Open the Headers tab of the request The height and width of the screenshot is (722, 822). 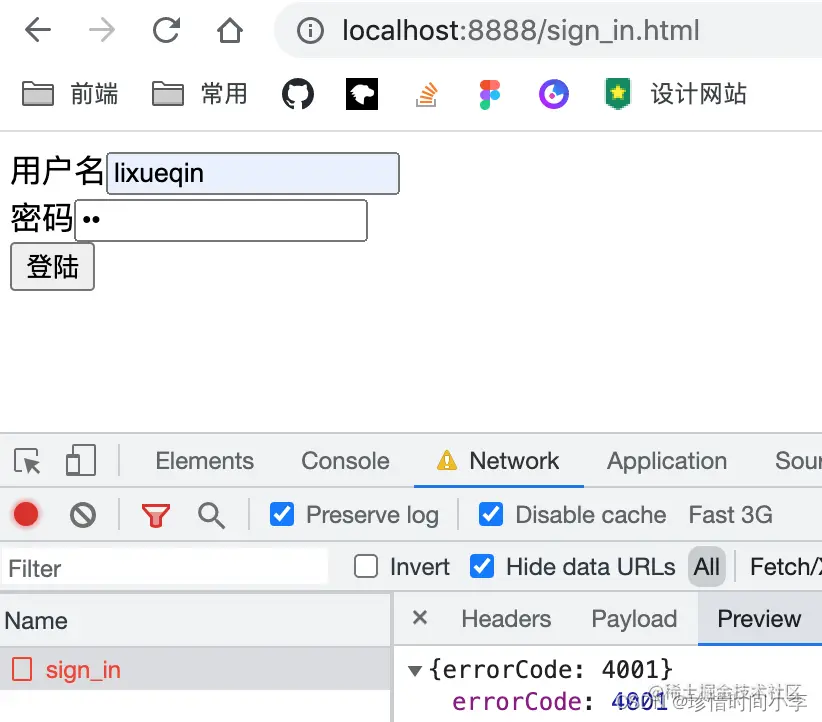(506, 619)
